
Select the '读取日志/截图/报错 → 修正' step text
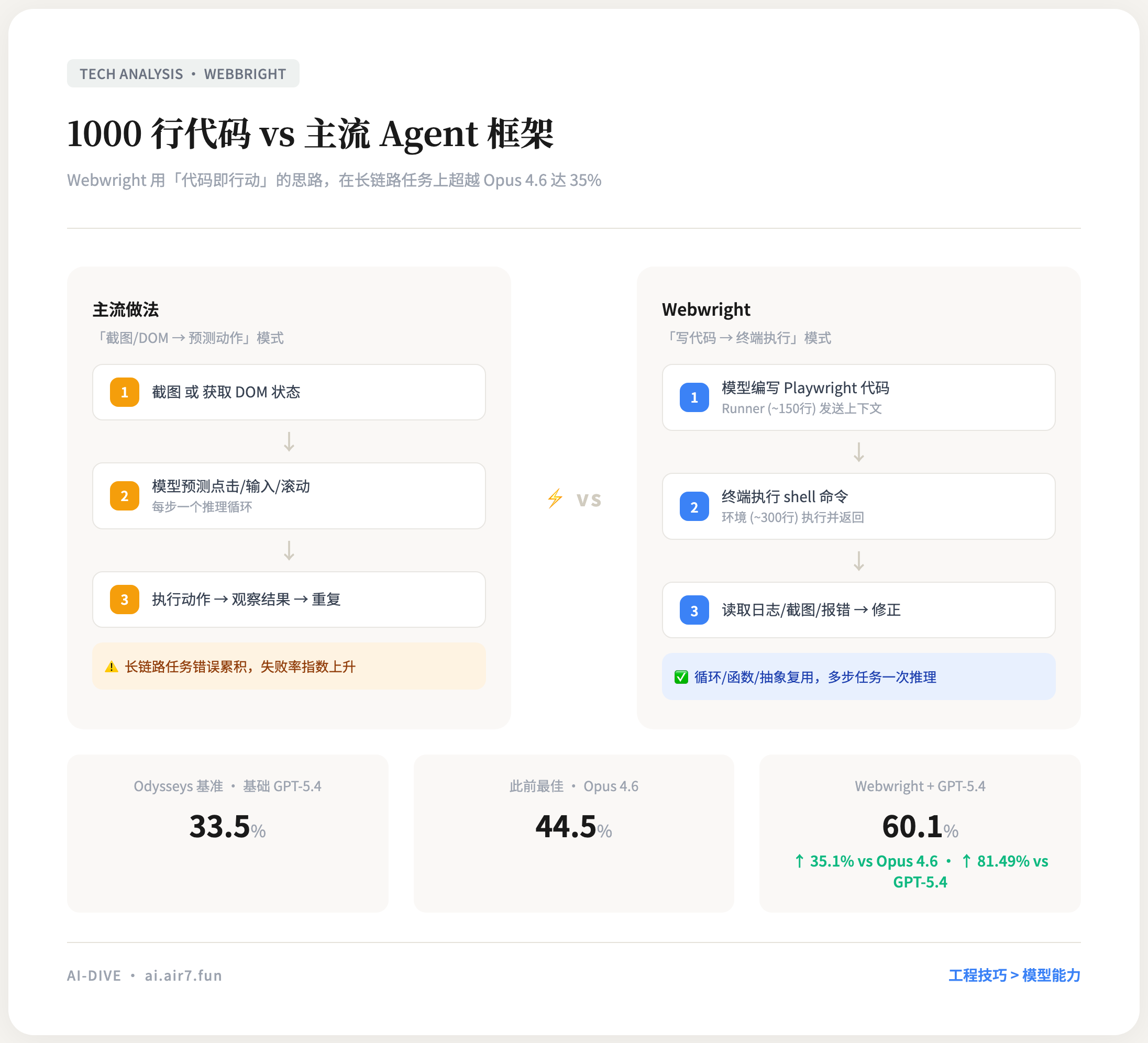coord(811,610)
